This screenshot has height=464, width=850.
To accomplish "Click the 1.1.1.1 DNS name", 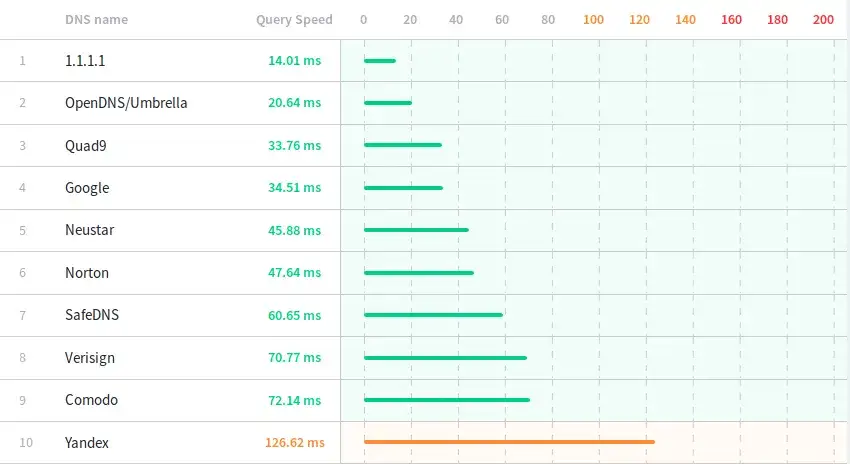I will [x=85, y=61].
